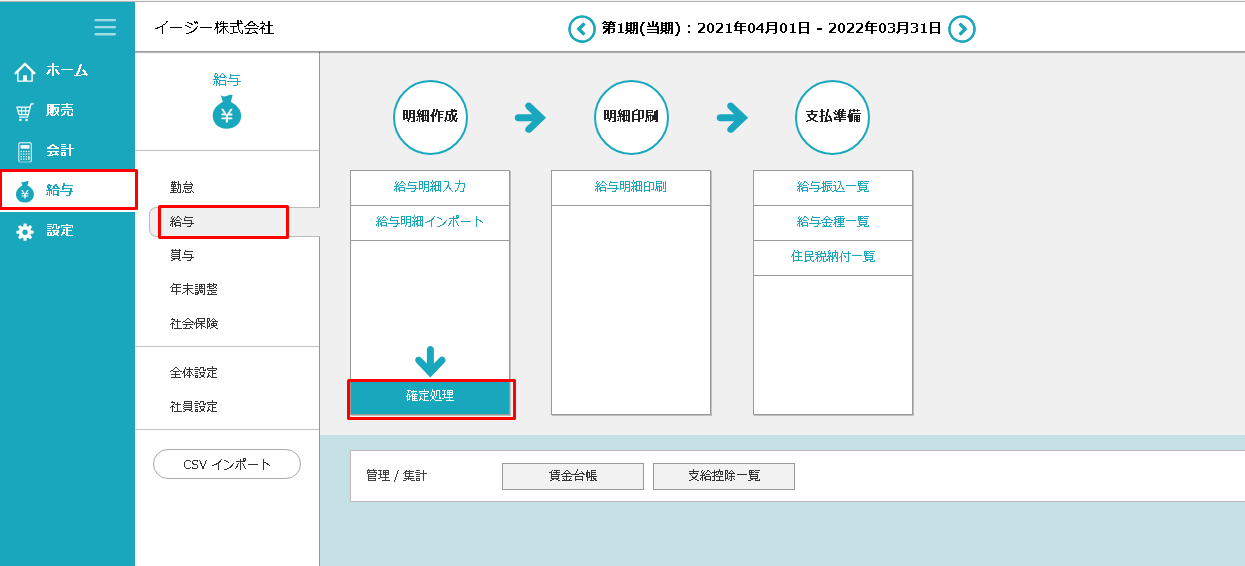1245x566 pixels.
Task: Open 勤怠 submenu item
Action: pos(182,187)
